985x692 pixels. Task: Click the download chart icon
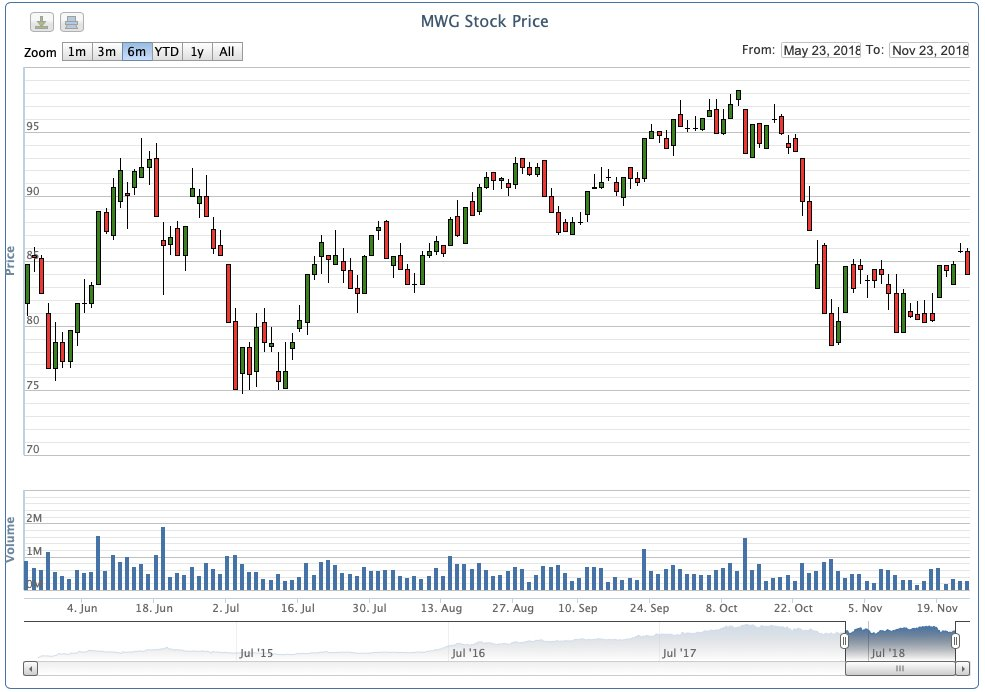pos(41,23)
